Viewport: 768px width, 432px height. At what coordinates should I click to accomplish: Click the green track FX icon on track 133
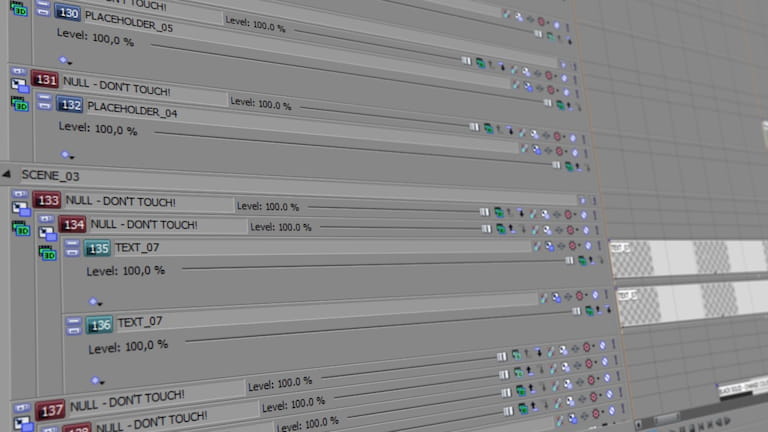coord(497,212)
